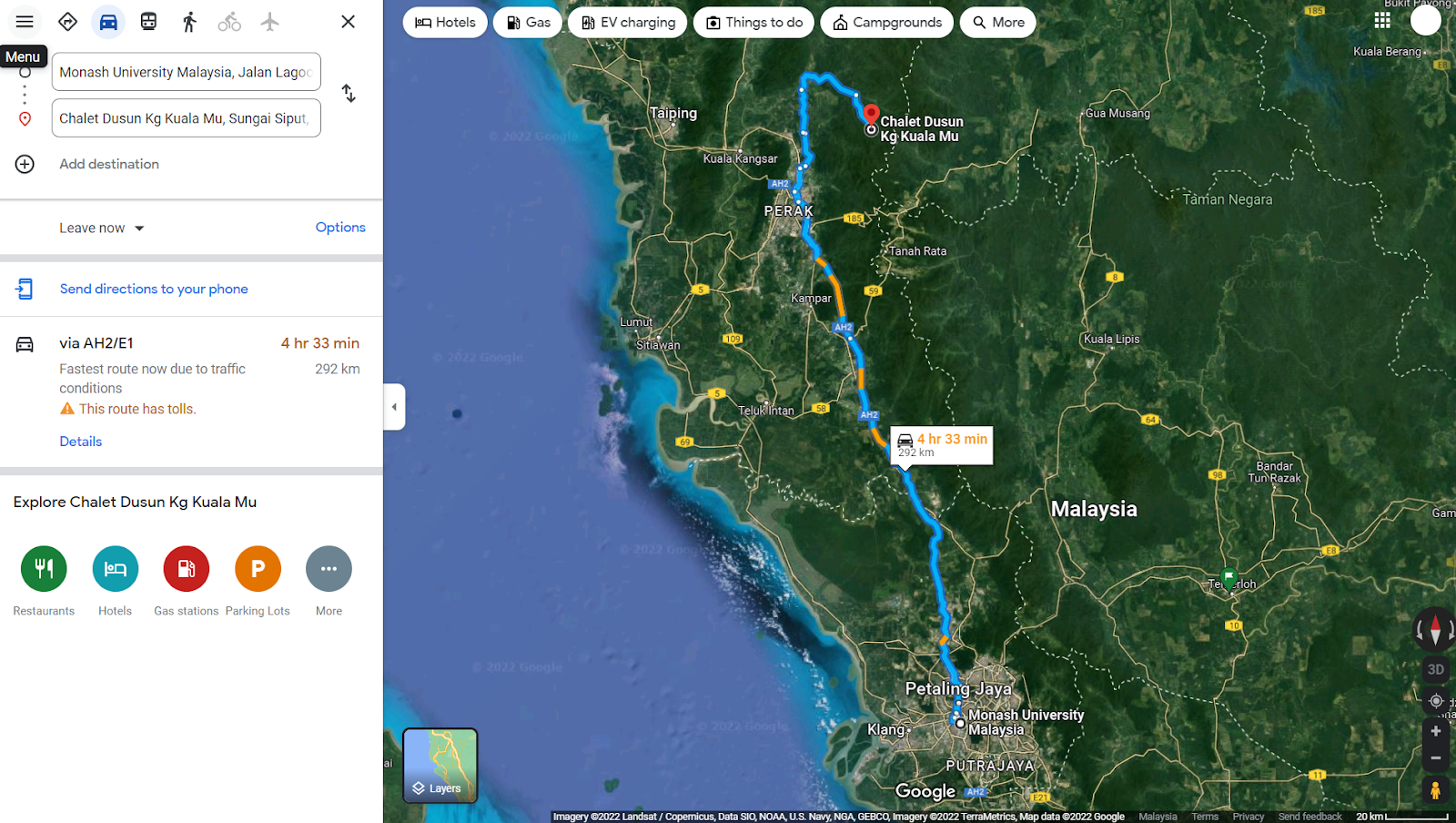The width and height of the screenshot is (1456, 823).
Task: Toggle the 20 km map scale
Action: [1402, 817]
